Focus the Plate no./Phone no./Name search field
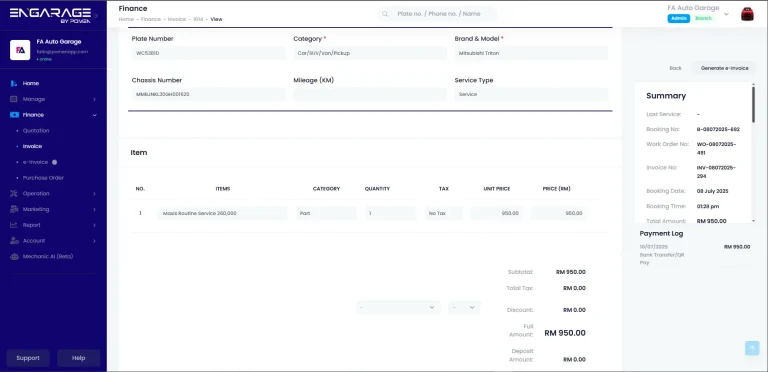The height and width of the screenshot is (372, 768). coord(438,14)
